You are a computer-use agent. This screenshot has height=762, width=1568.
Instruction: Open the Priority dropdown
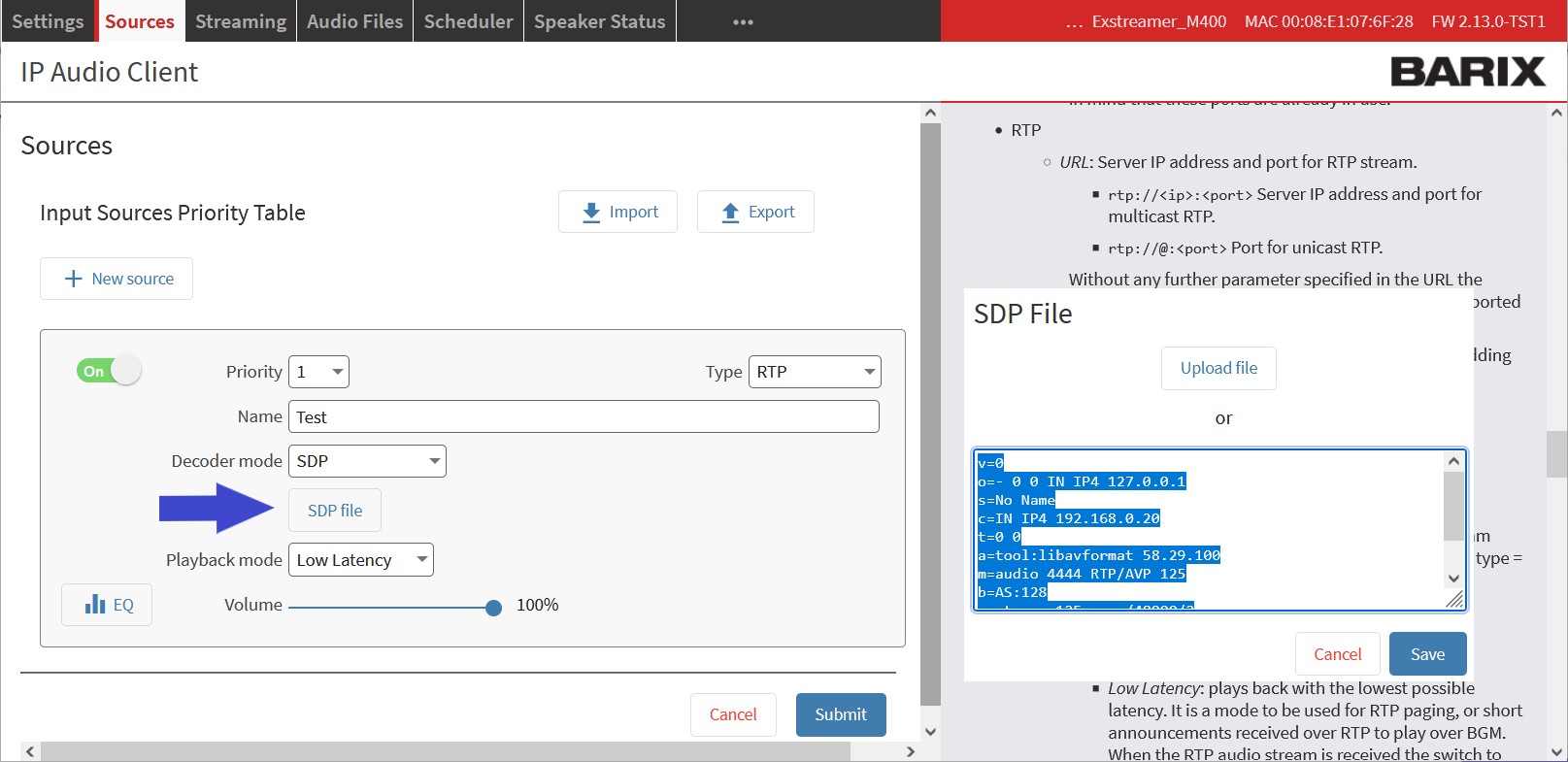pyautogui.click(x=318, y=372)
